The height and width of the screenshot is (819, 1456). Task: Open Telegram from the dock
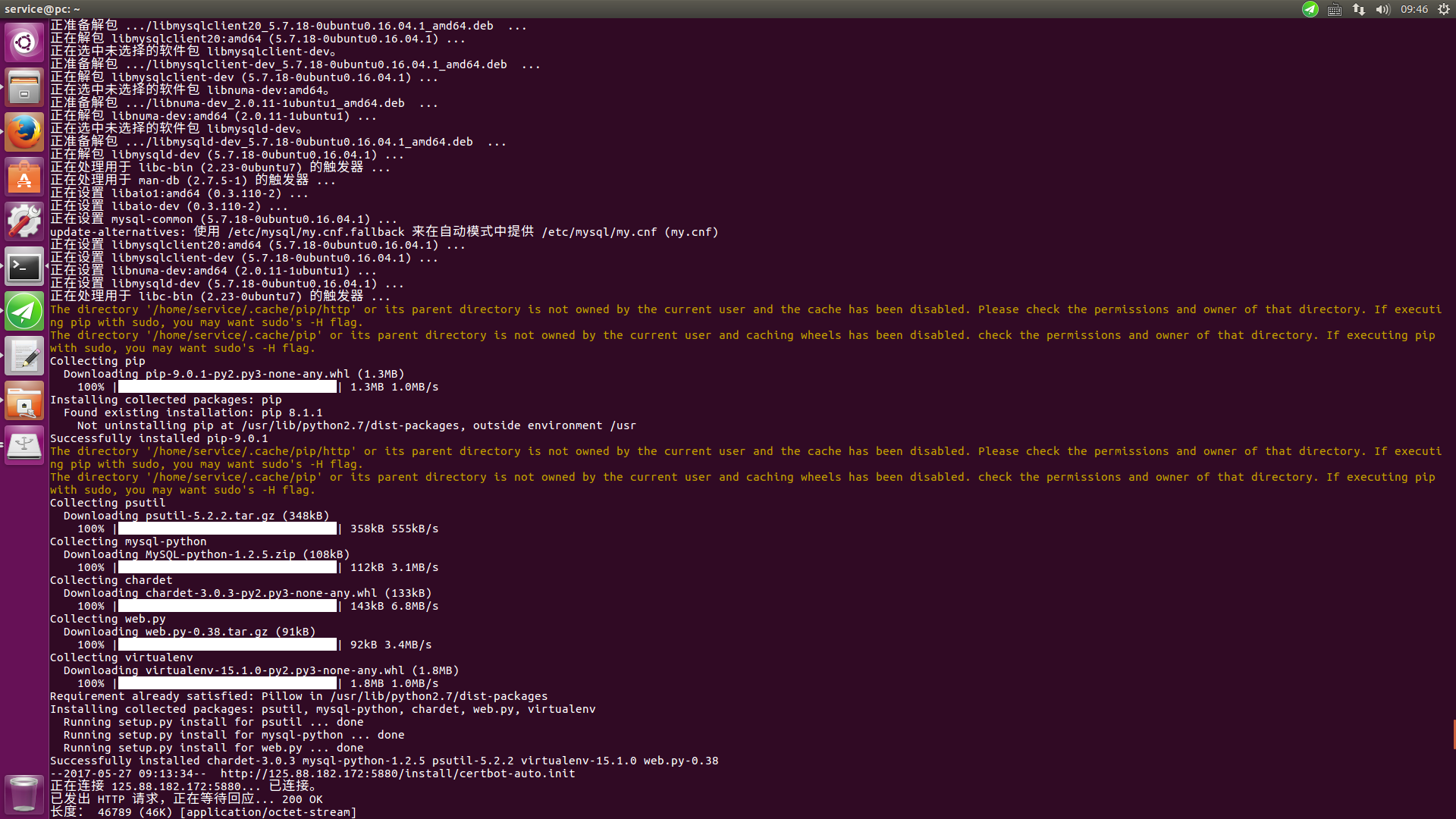(24, 311)
